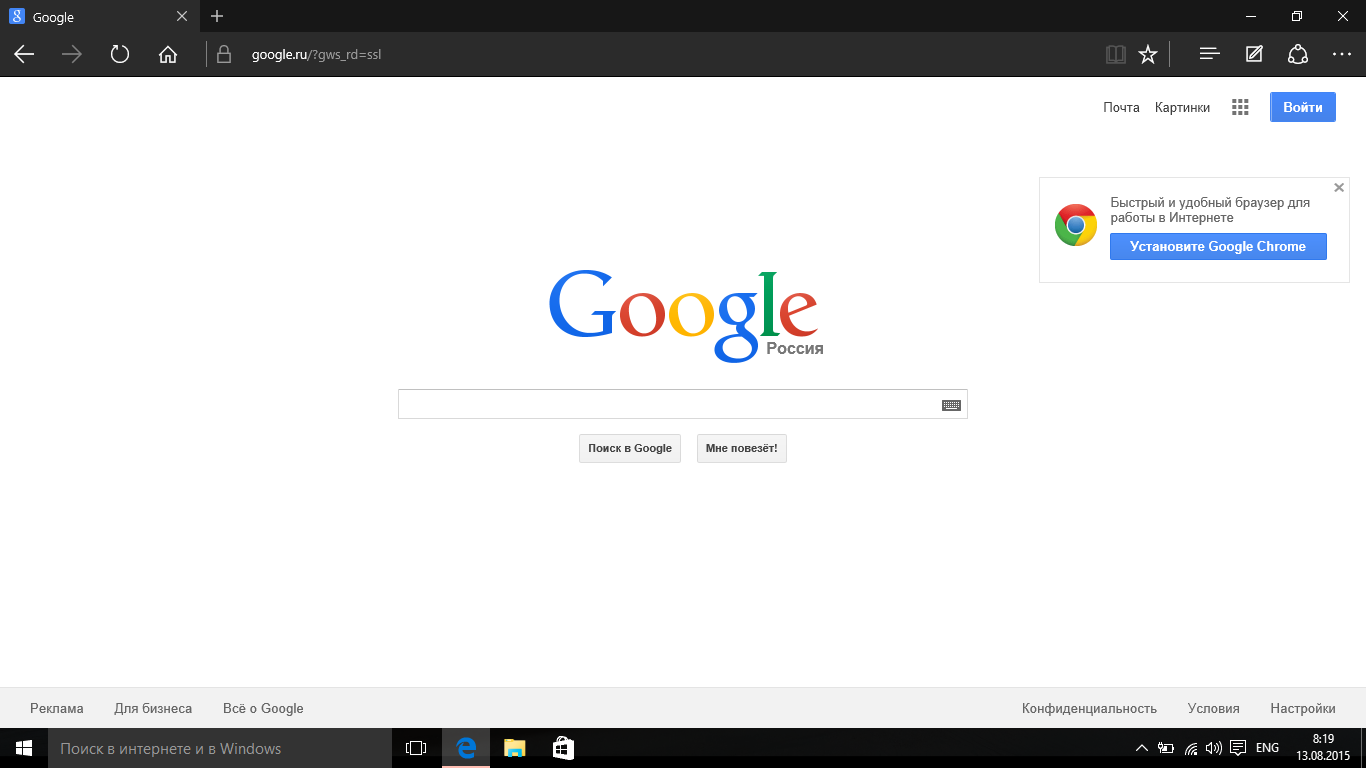Click the volume speaker tray icon
The height and width of the screenshot is (768, 1366).
(1214, 748)
